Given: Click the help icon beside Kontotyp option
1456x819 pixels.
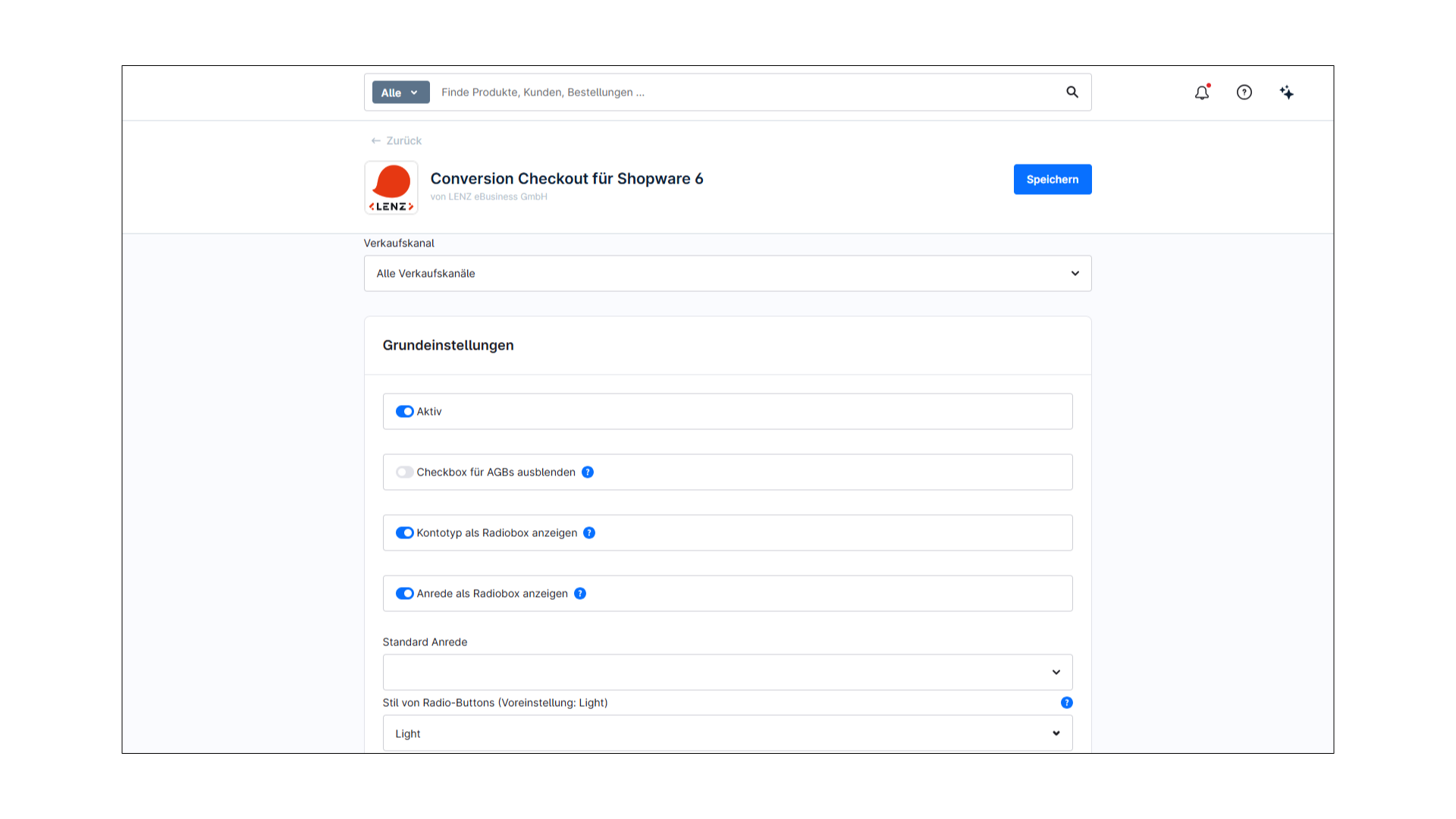Looking at the screenshot, I should [590, 532].
